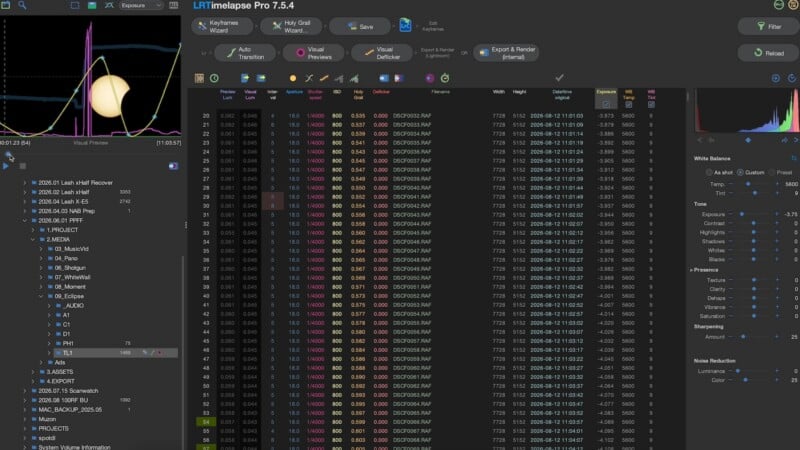Click the Visual Deflicker button
The image size is (800, 450).
[x=382, y=53]
